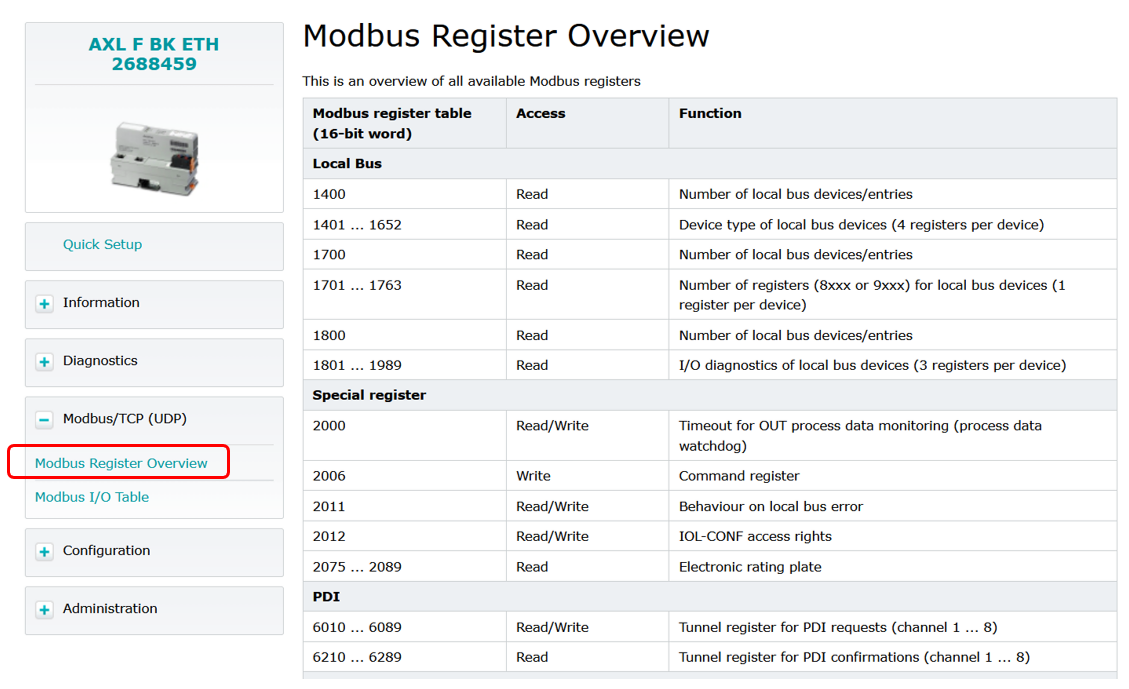
Task: Click the AXL F BK ETH device image
Action: pyautogui.click(x=153, y=156)
